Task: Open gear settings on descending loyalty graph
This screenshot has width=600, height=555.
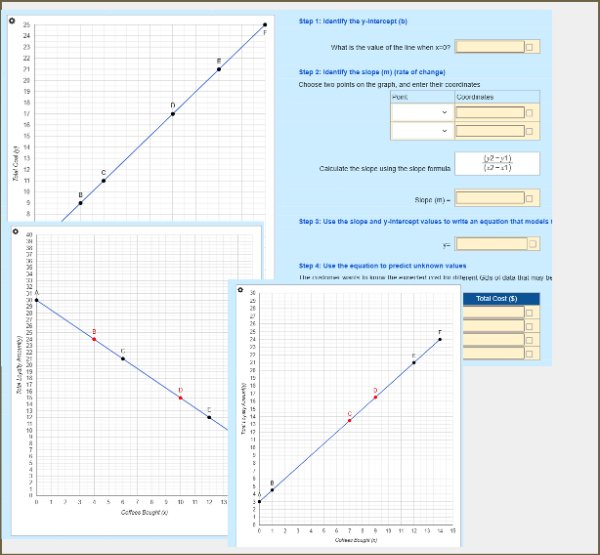Action: click(15, 231)
